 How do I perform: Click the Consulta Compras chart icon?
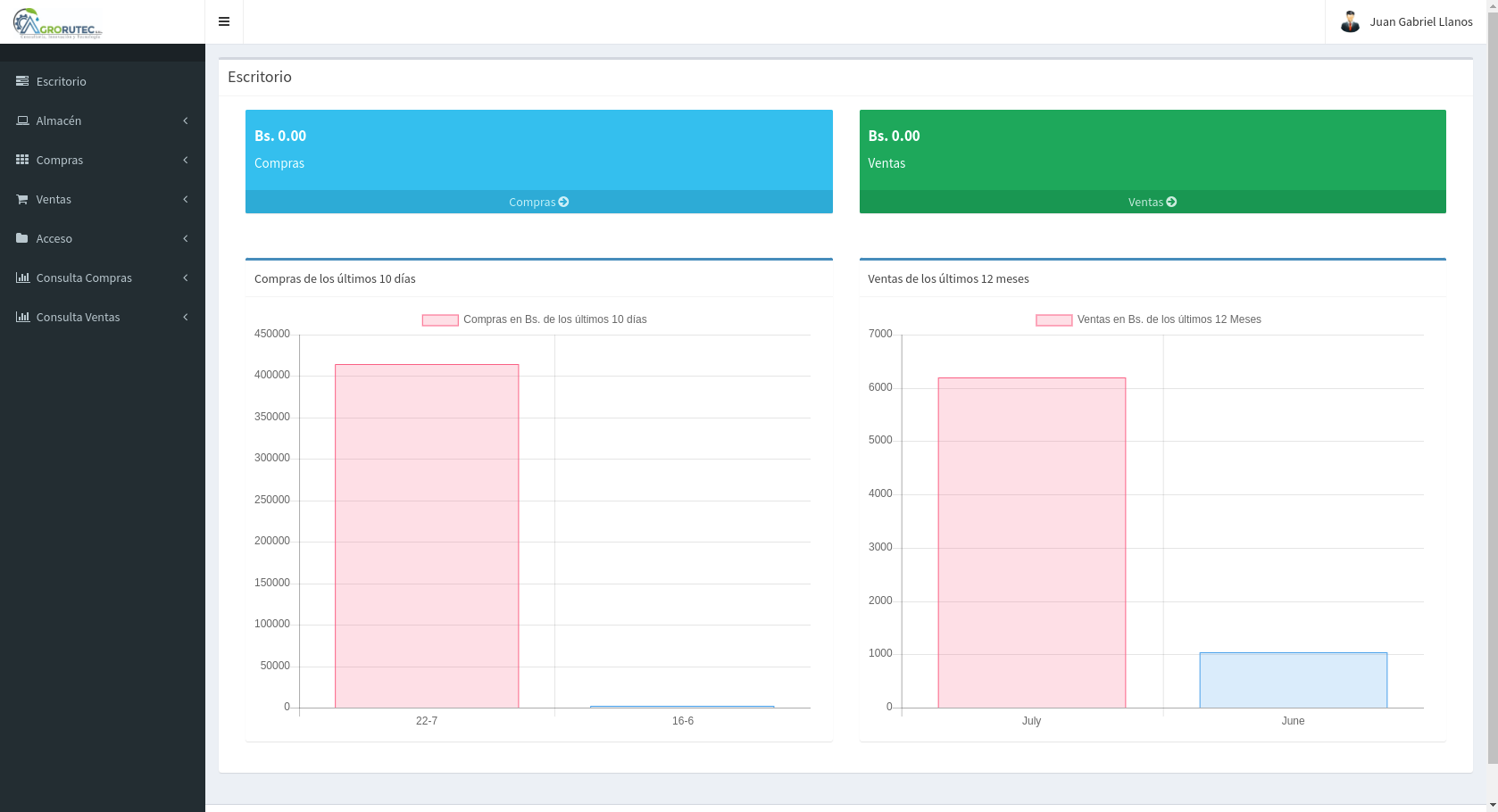[22, 278]
